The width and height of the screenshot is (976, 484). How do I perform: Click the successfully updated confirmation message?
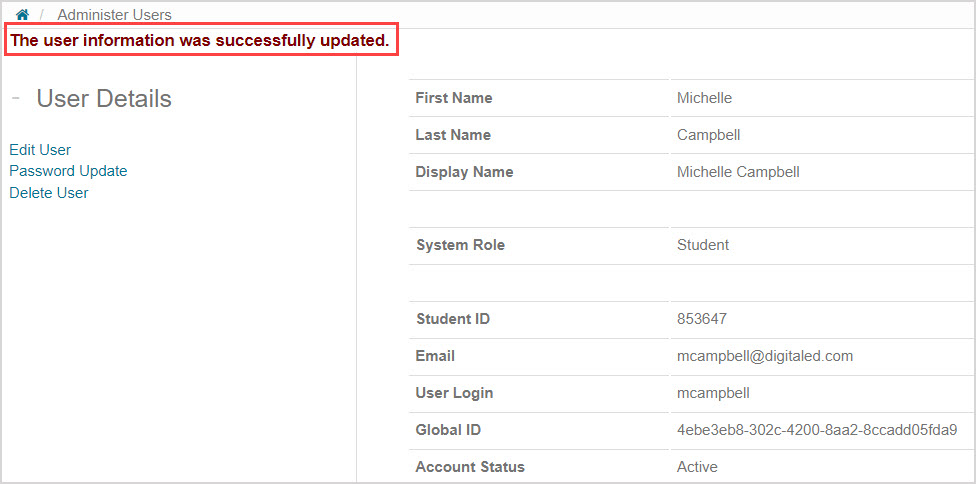tap(200, 41)
